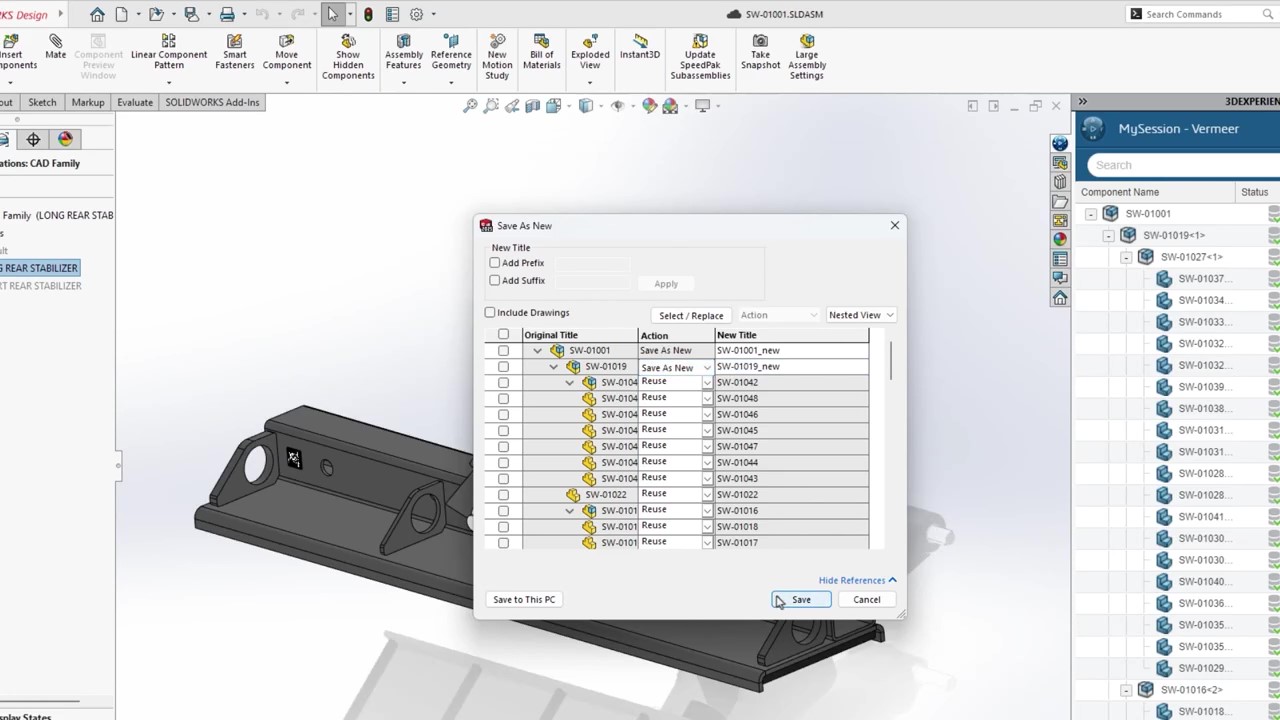Check the Include Drawings option
Image resolution: width=1280 pixels, height=720 pixels.
coord(489,312)
